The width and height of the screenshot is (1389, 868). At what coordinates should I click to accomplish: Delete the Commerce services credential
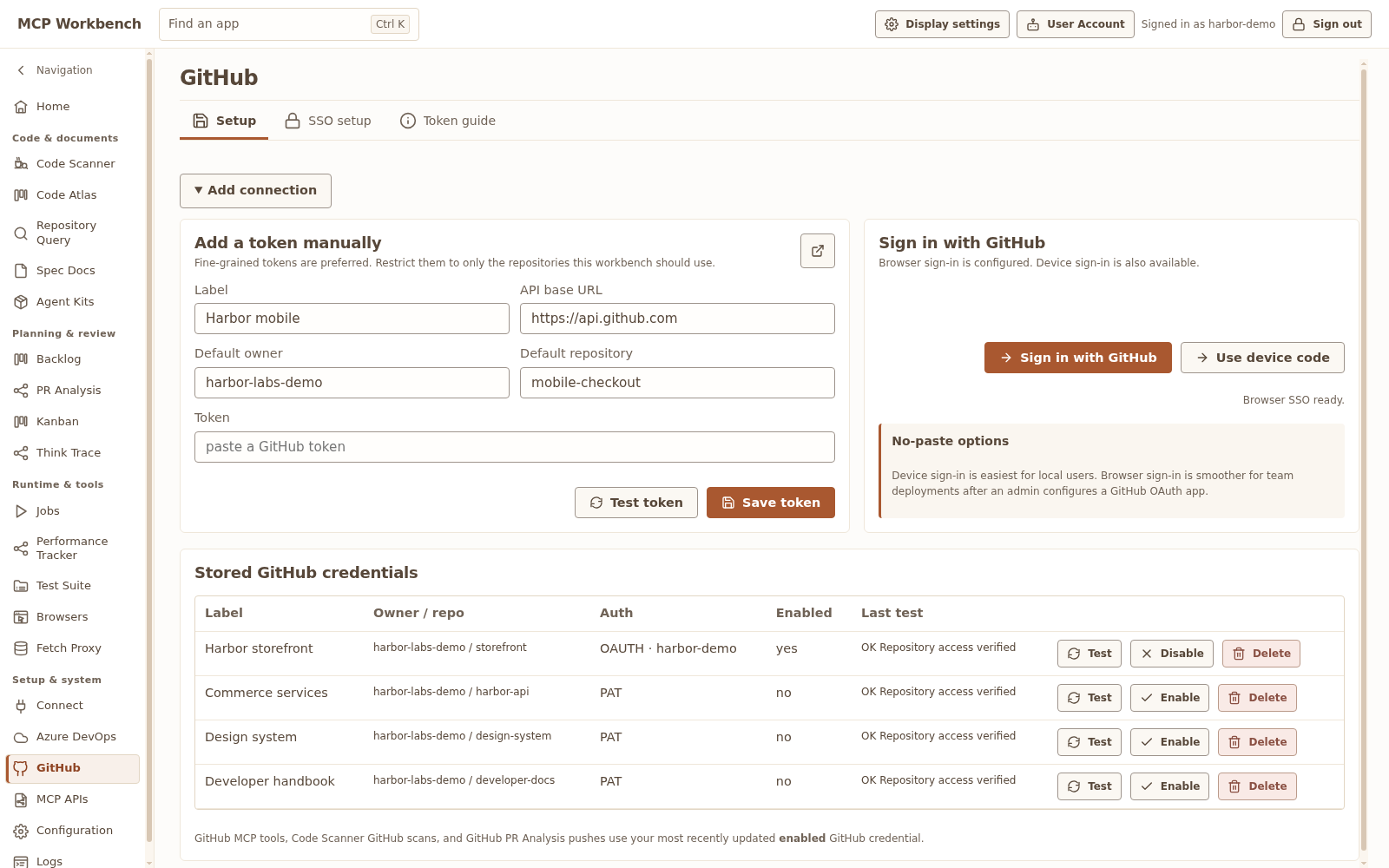tap(1257, 698)
